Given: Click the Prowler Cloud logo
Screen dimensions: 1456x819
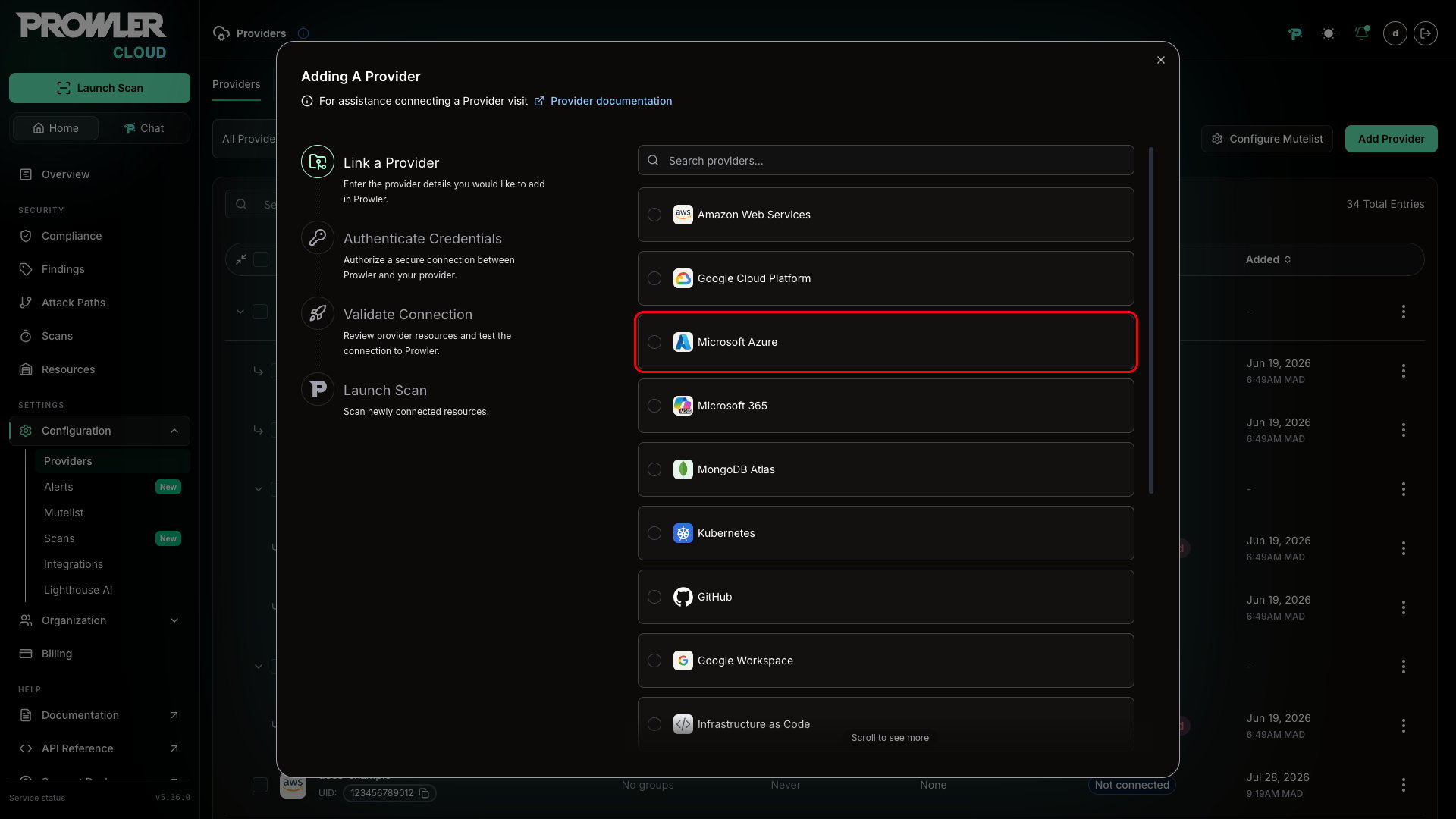Looking at the screenshot, I should tap(92, 36).
